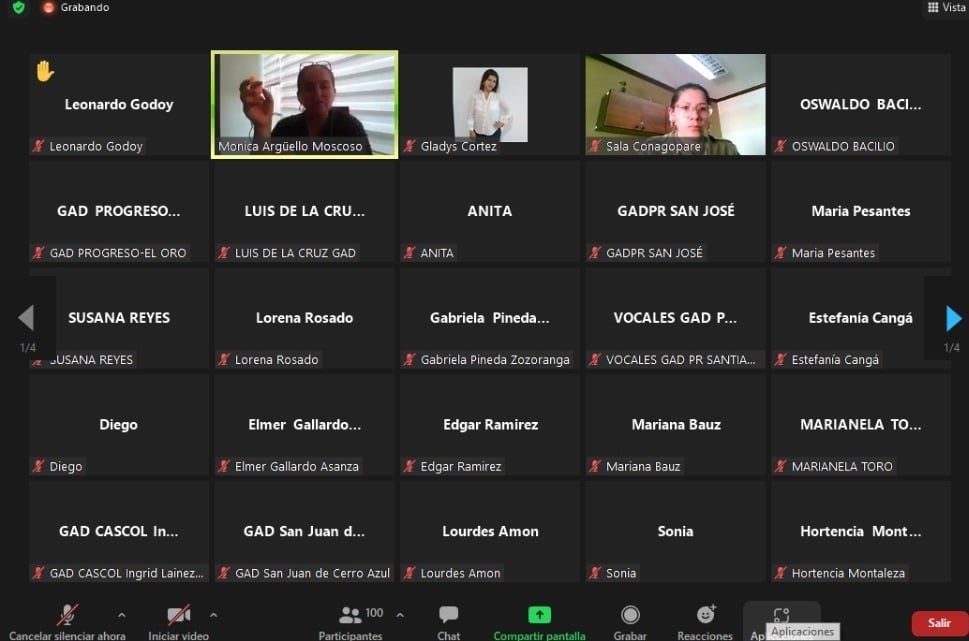This screenshot has height=641, width=969.
Task: Open the Vista layout menu
Action: click(x=946, y=8)
